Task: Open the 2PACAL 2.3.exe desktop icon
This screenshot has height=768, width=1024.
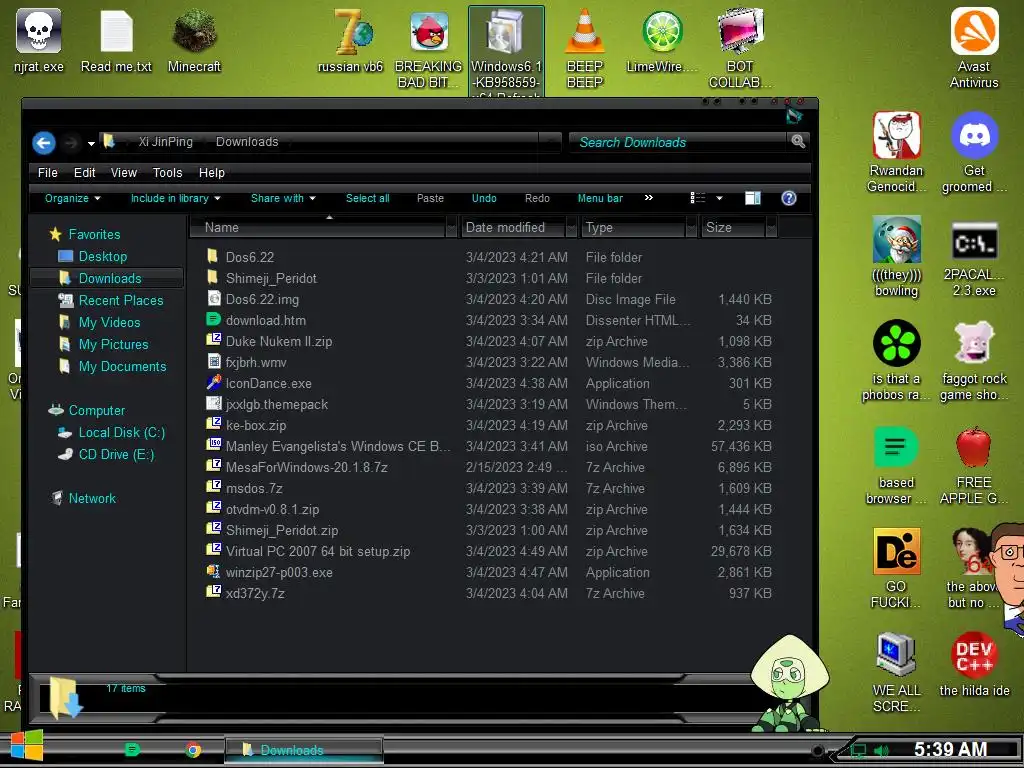Action: 974,257
